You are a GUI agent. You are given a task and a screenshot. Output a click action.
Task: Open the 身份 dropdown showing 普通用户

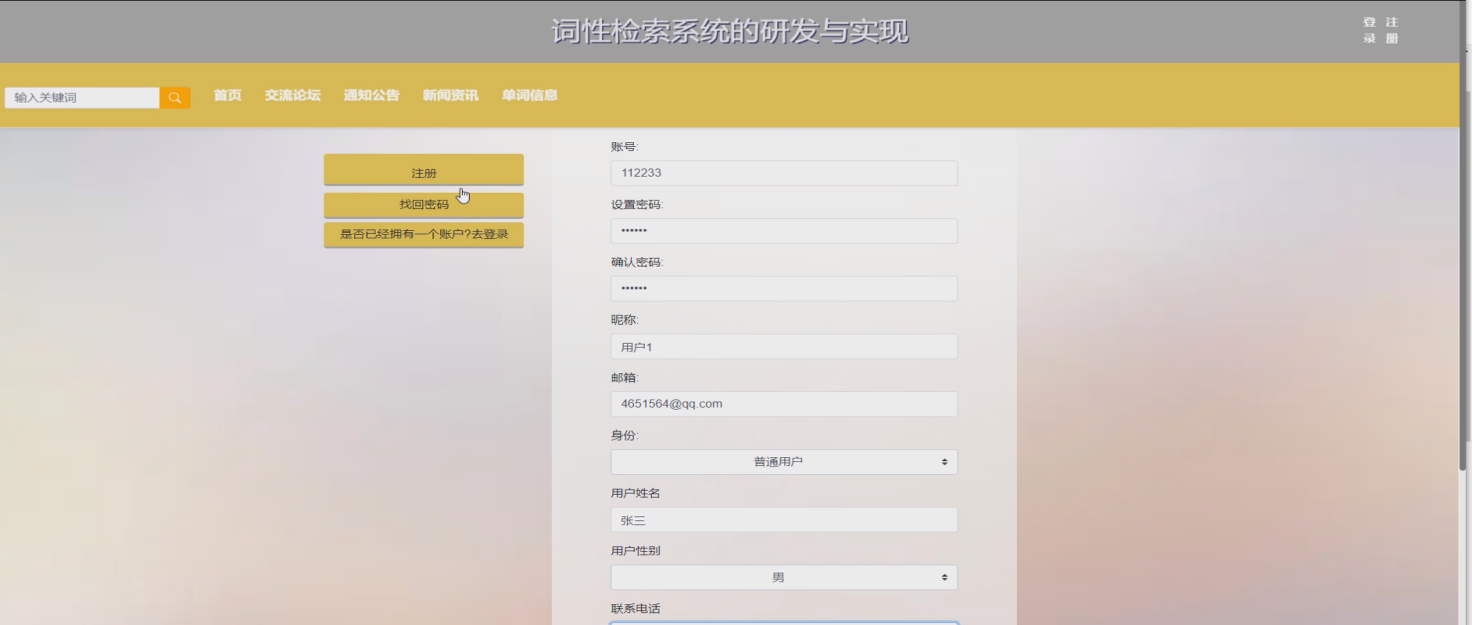784,462
